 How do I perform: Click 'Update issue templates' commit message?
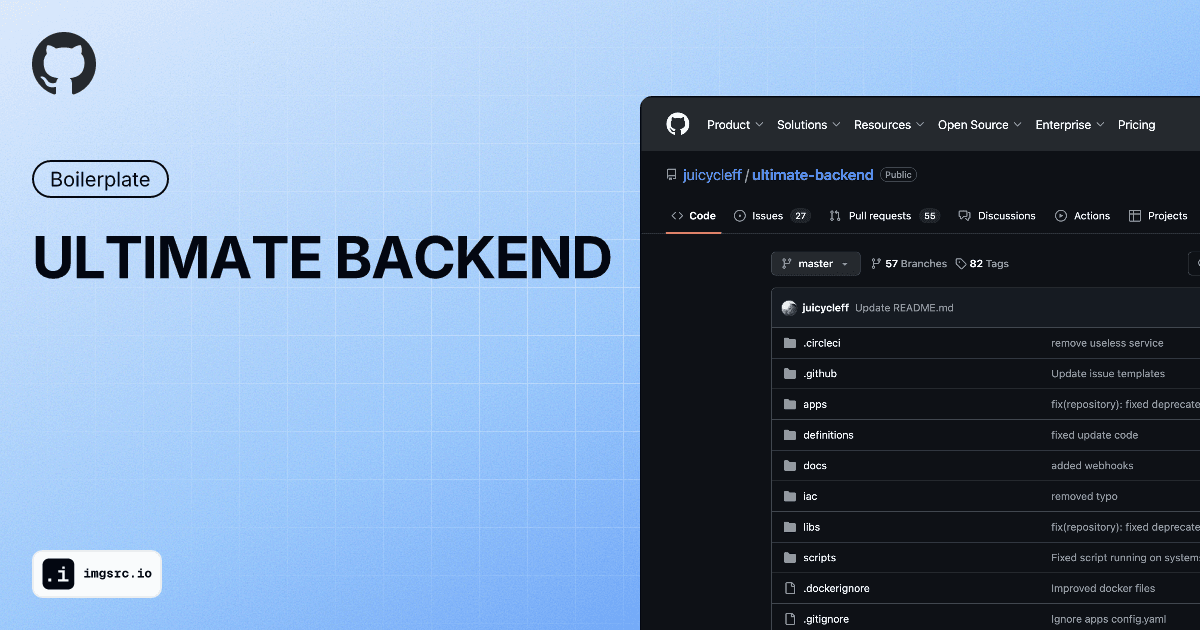[1108, 374]
